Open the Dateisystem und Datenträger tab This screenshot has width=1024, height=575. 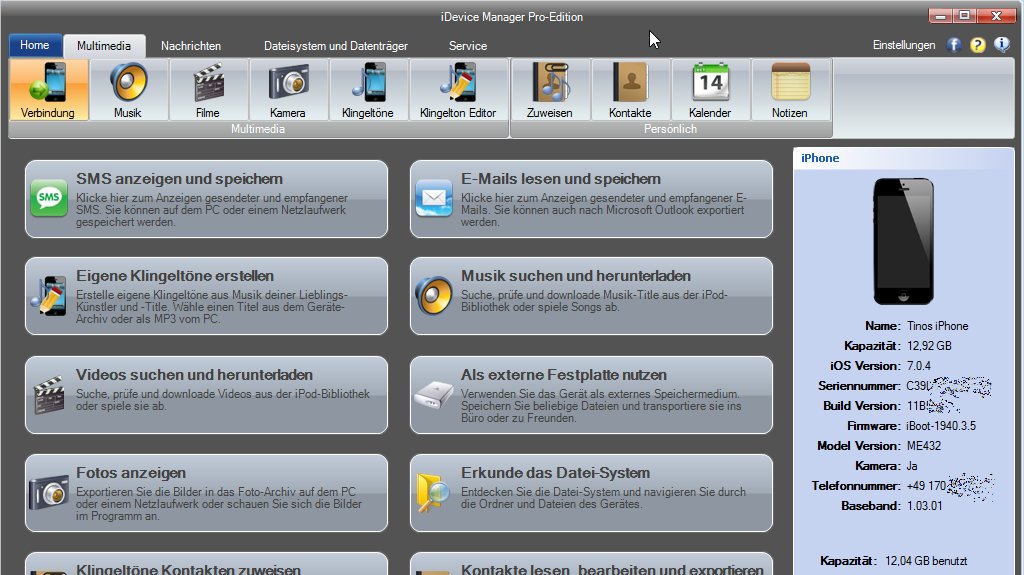336,46
